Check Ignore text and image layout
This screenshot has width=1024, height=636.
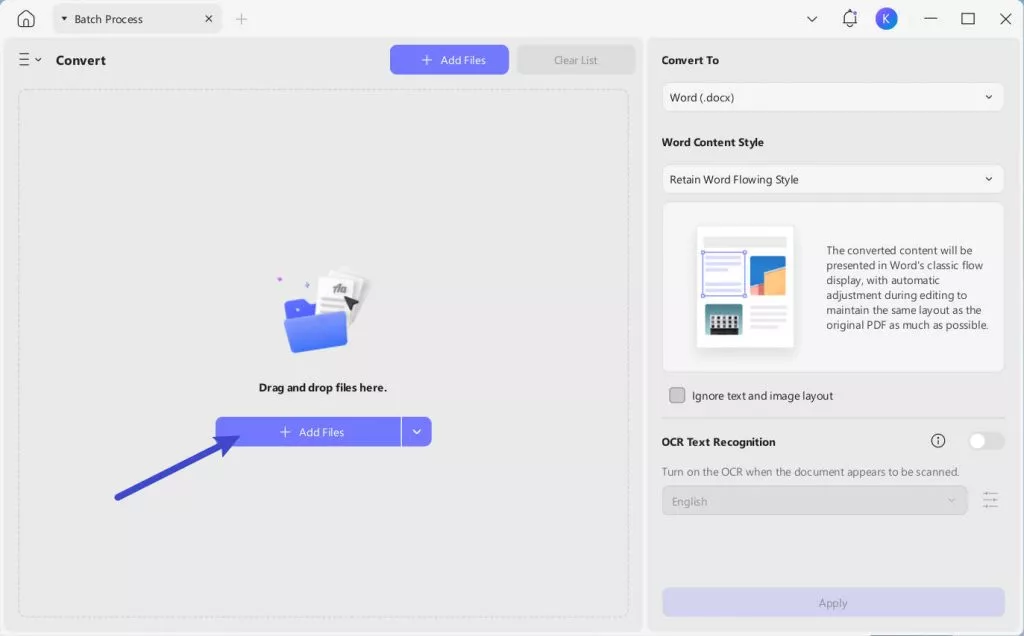(x=677, y=395)
